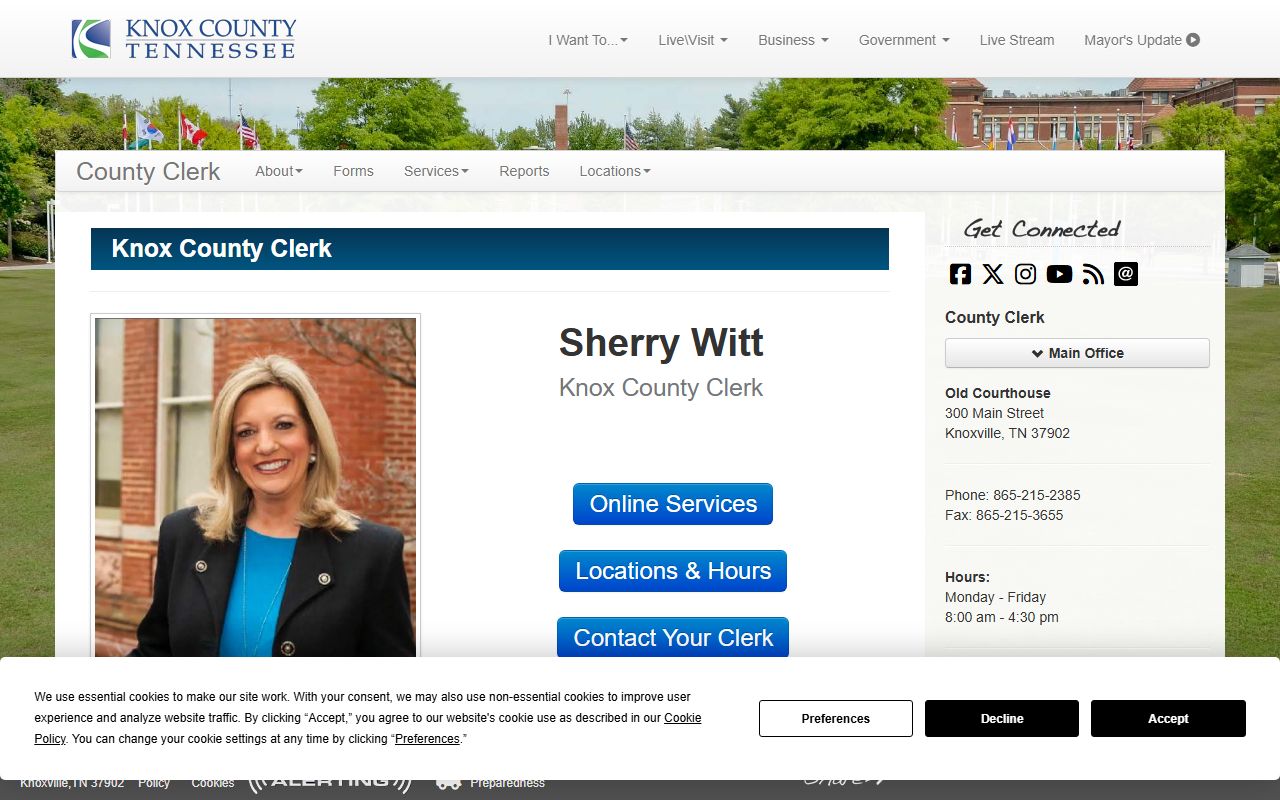Expand the Locations dropdown

(x=615, y=171)
